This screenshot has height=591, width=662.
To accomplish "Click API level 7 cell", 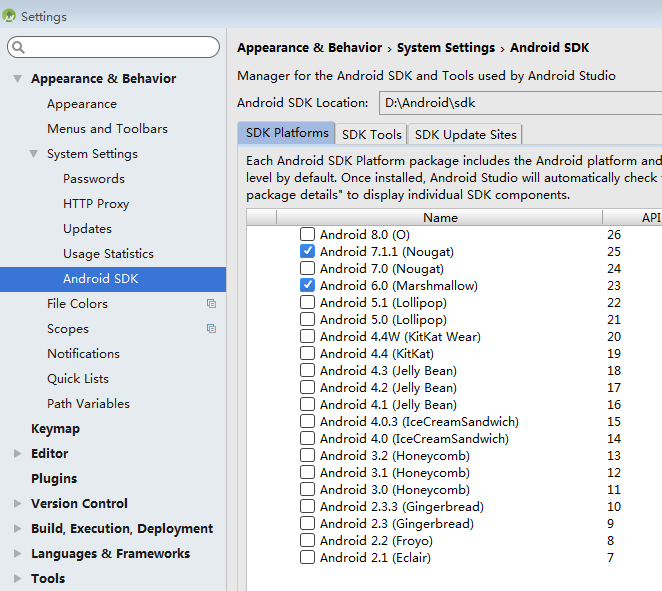I will click(x=610, y=558).
